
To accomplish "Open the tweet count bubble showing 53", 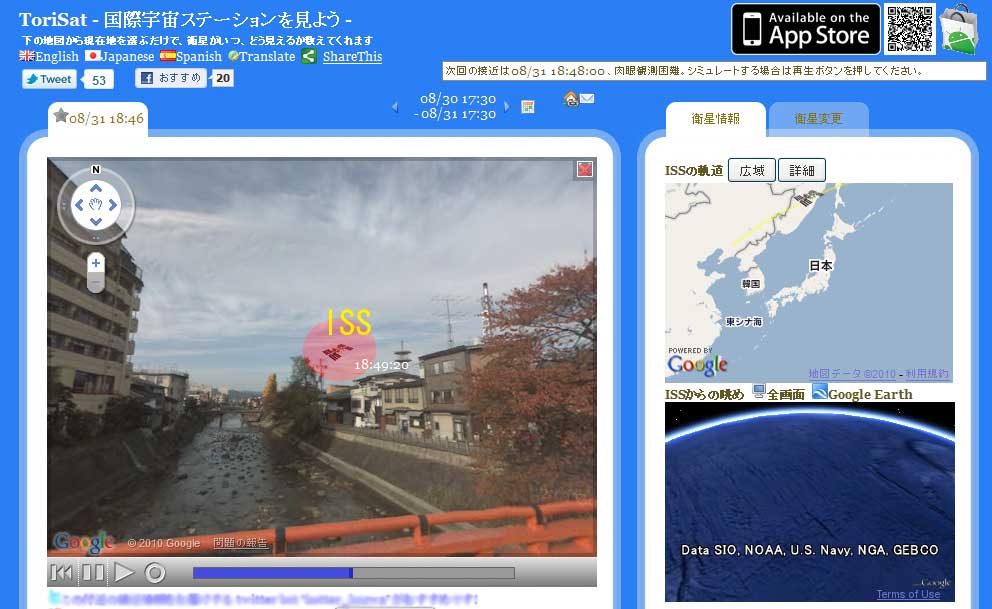I will click(99, 80).
